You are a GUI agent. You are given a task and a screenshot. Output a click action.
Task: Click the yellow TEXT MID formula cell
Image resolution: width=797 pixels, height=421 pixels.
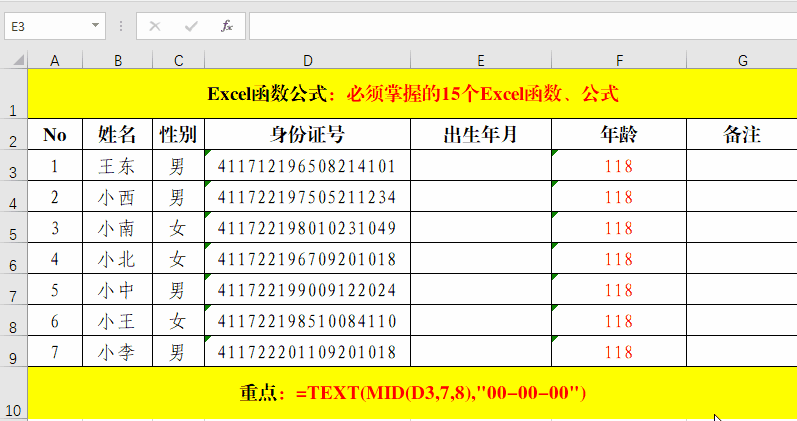[412, 393]
